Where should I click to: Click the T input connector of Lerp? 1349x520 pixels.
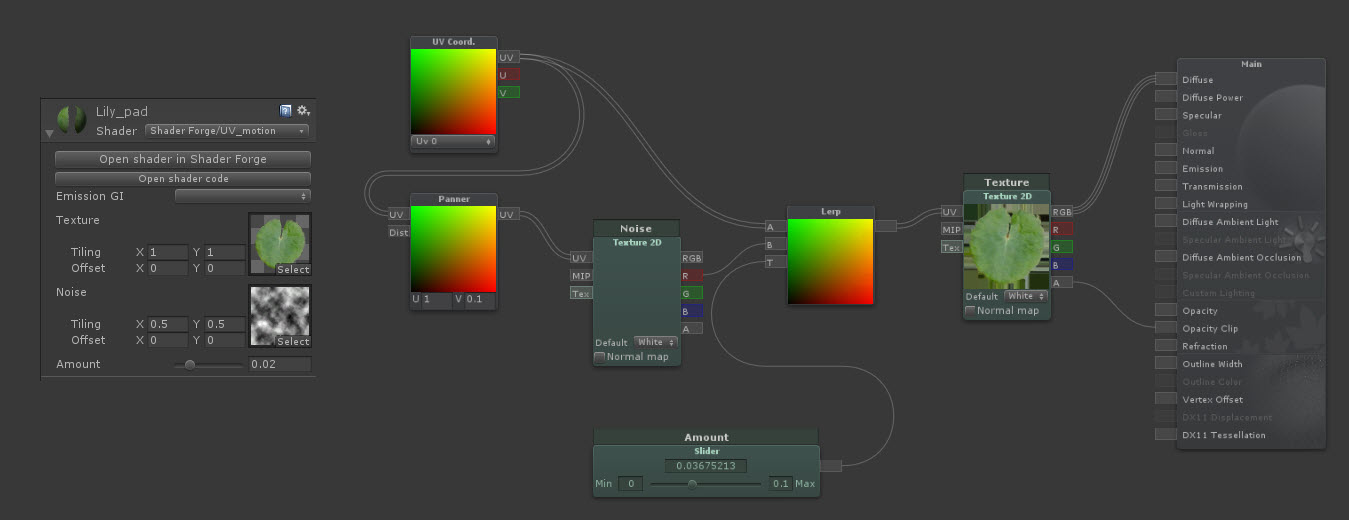(776, 262)
